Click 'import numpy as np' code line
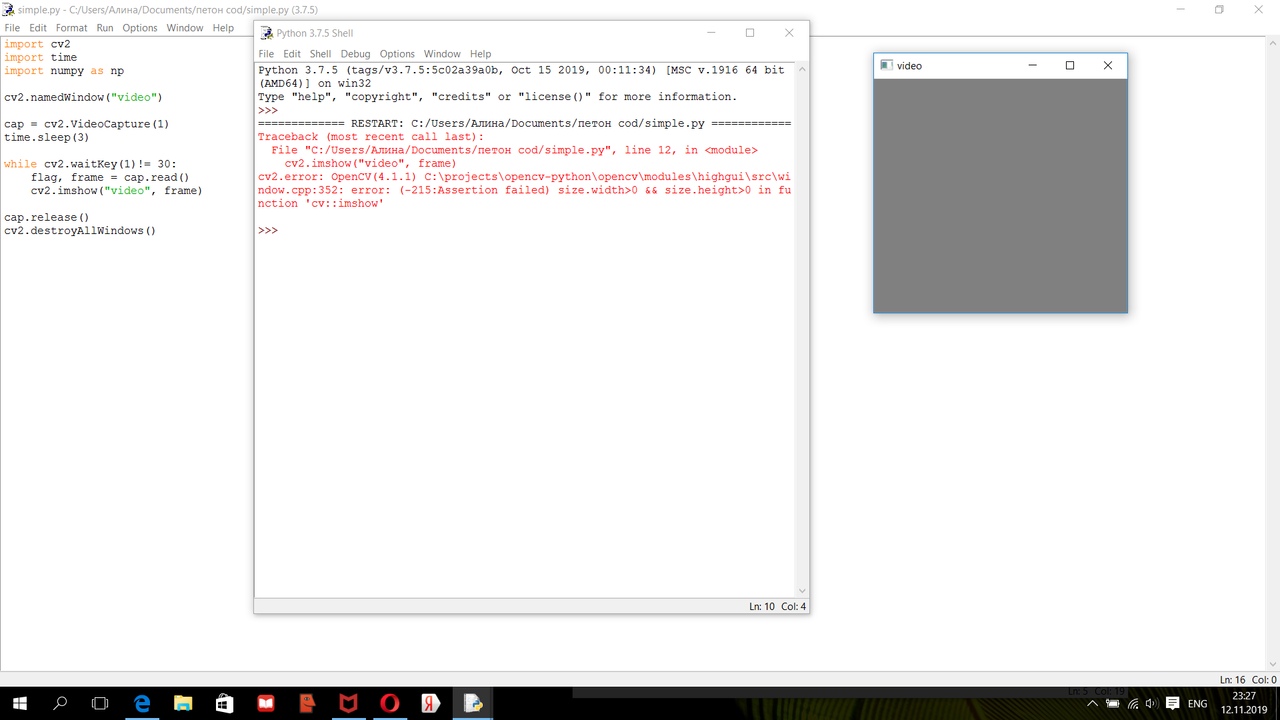 tap(64, 71)
